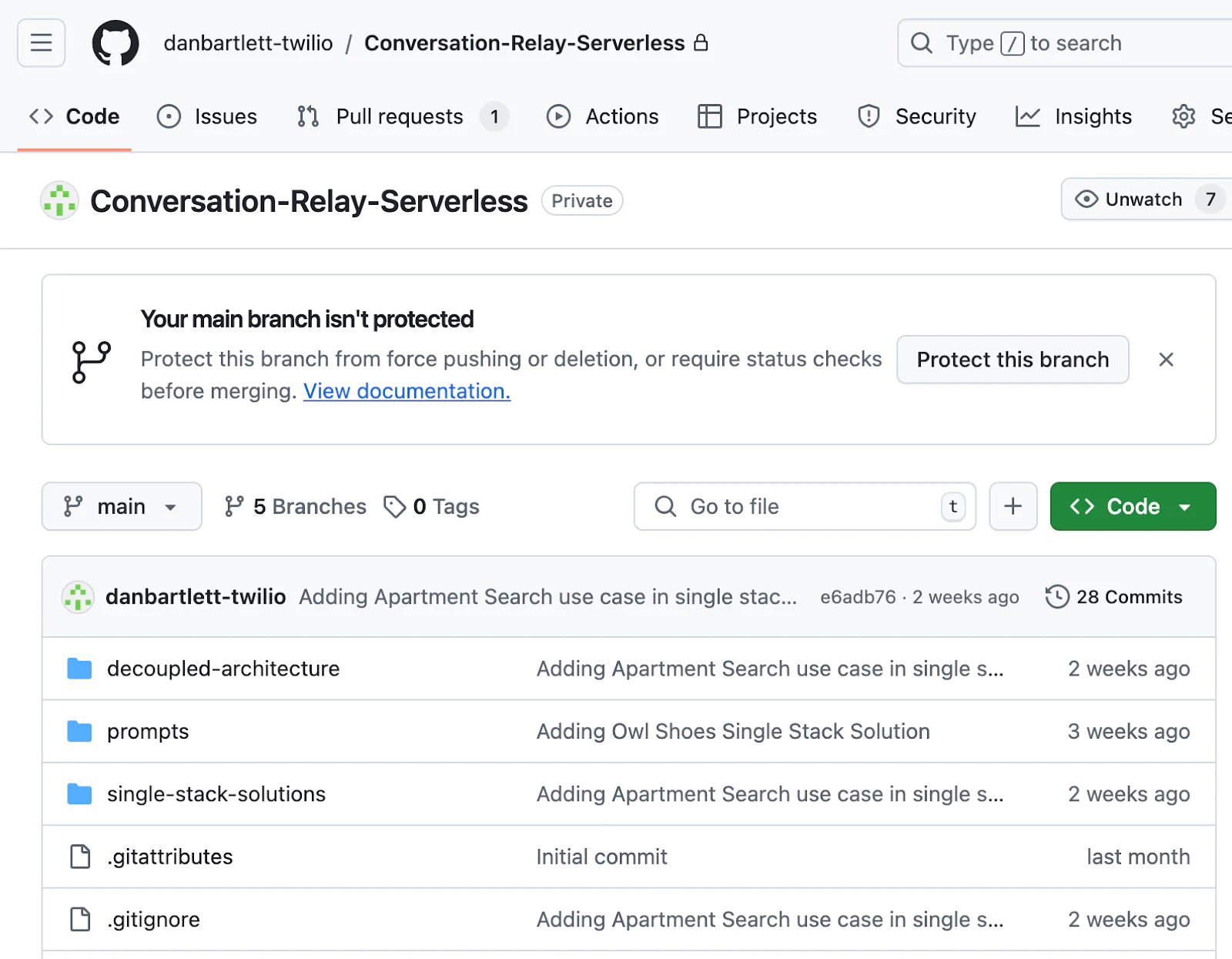This screenshot has width=1232, height=959.
Task: Open the 28 Commits history
Action: coord(1113,597)
